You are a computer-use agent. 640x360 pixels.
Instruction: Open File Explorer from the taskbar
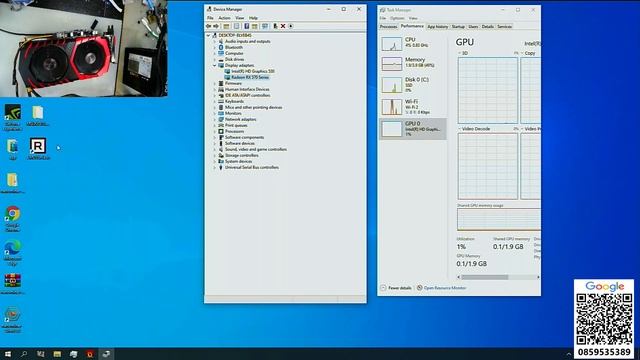[x=57, y=354]
